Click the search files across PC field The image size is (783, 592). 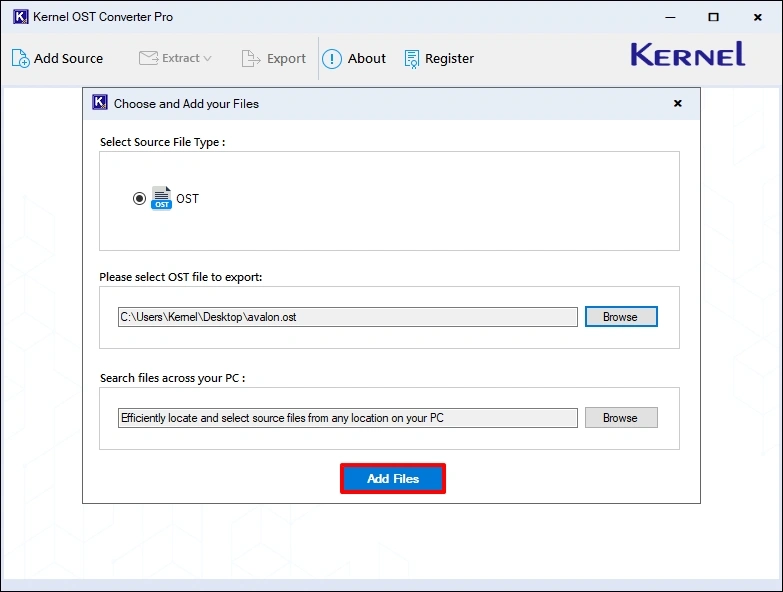point(347,418)
